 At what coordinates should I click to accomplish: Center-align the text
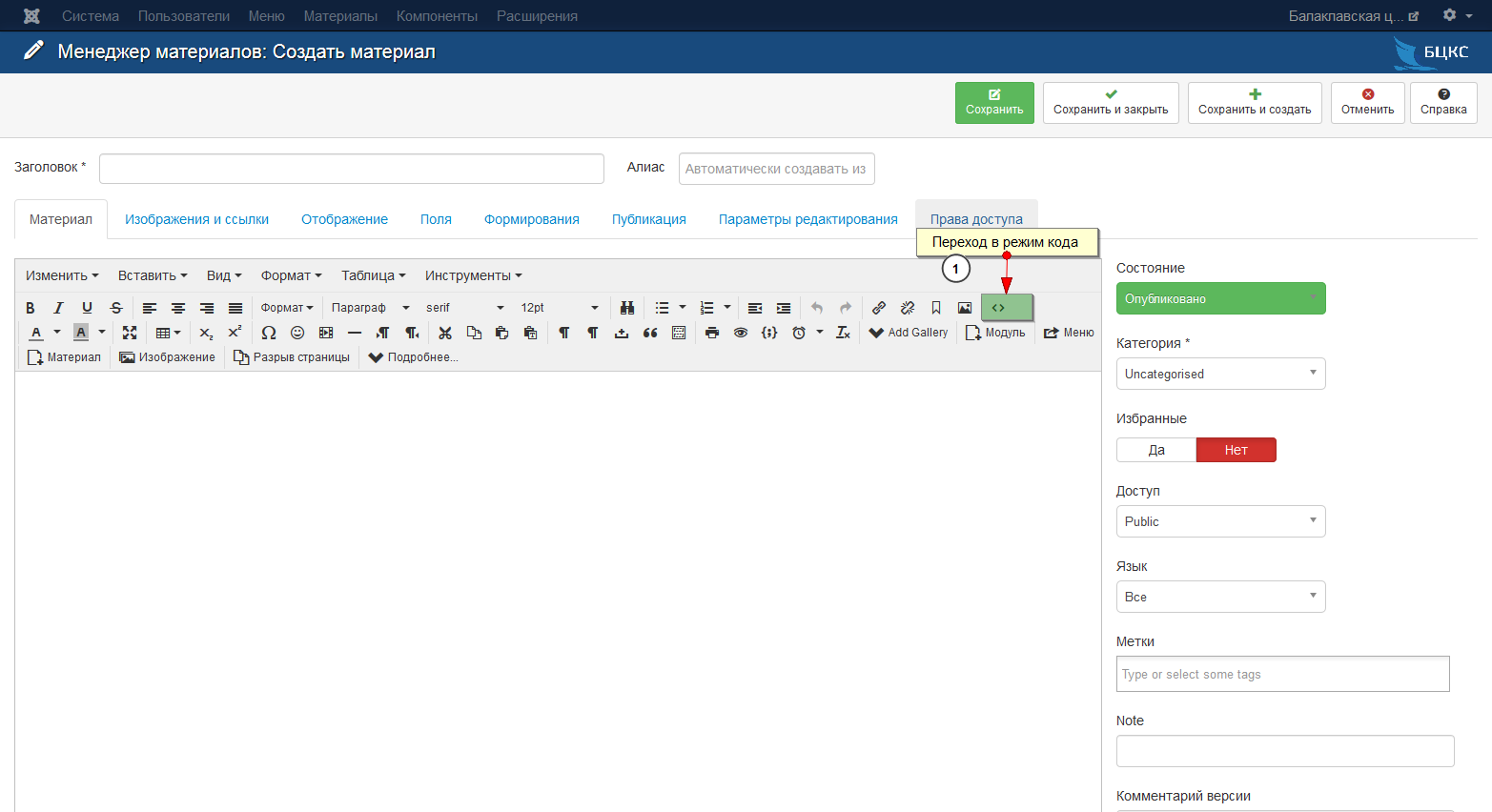pos(178,308)
